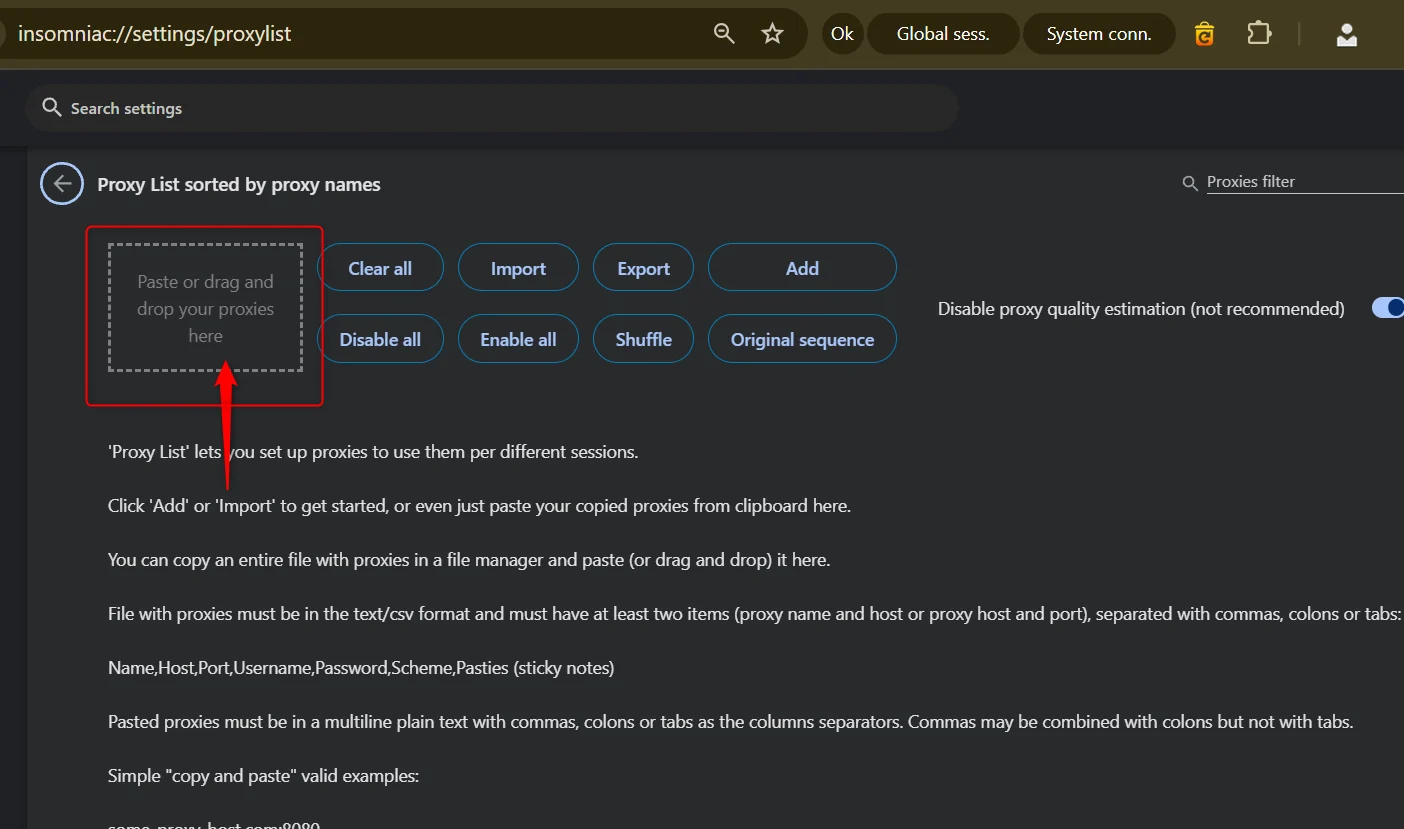Click the 'Proxy List sorted by proxy names' heading
Viewport: 1404px width, 829px height.
point(239,184)
